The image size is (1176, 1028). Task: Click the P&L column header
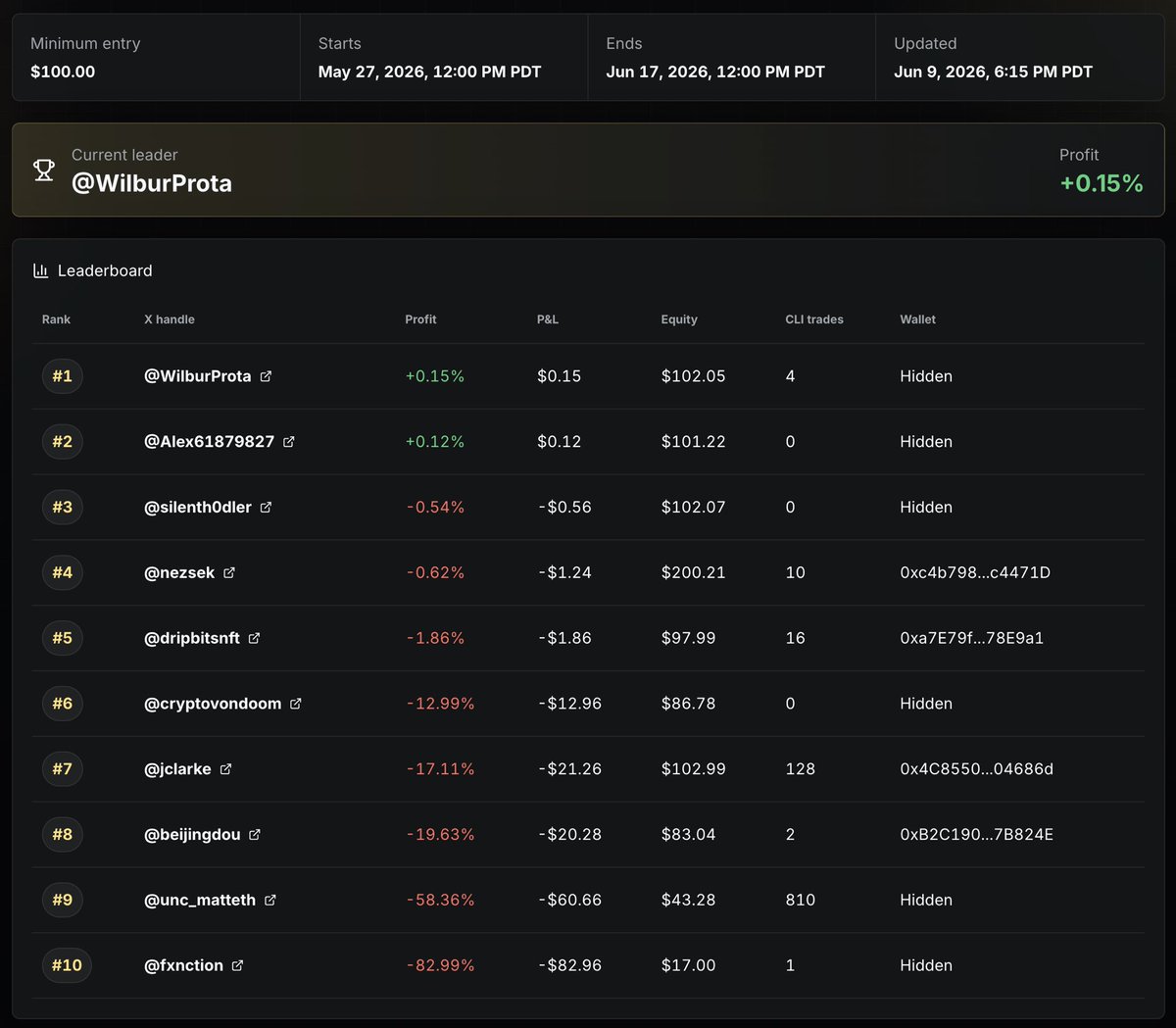548,319
